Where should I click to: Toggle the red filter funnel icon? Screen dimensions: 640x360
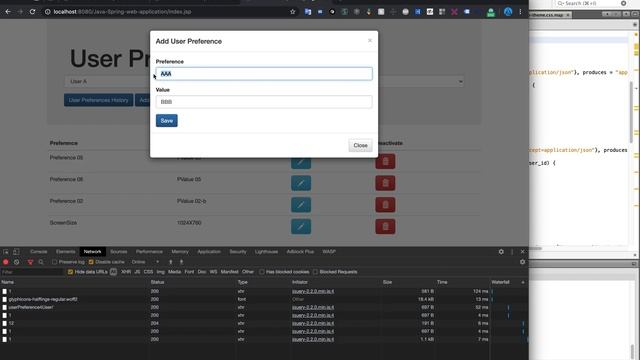pyautogui.click(x=30, y=262)
